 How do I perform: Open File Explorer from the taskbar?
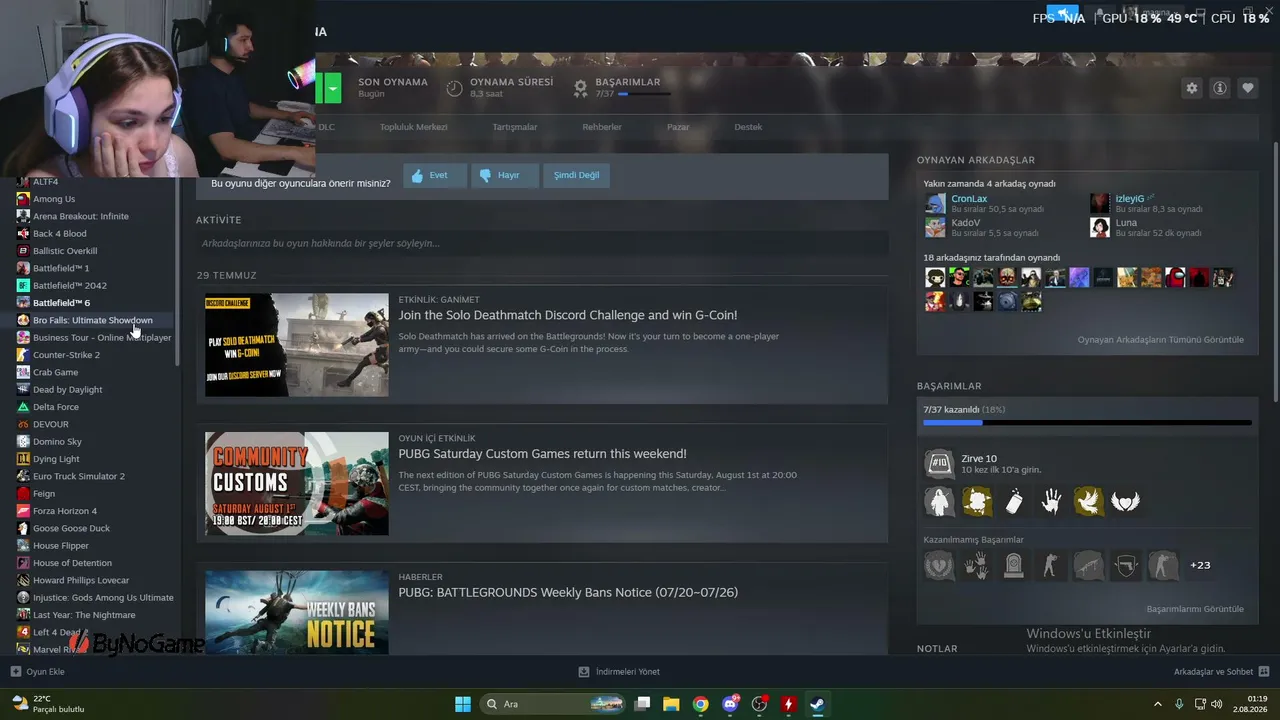click(671, 704)
